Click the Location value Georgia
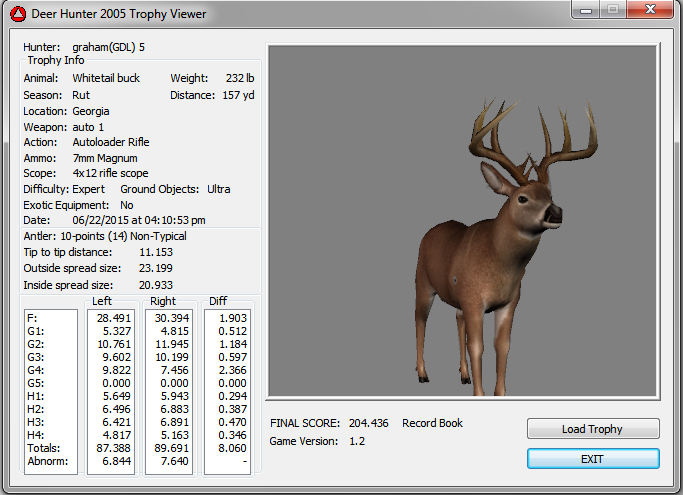Image resolution: width=683 pixels, height=495 pixels. pos(91,111)
